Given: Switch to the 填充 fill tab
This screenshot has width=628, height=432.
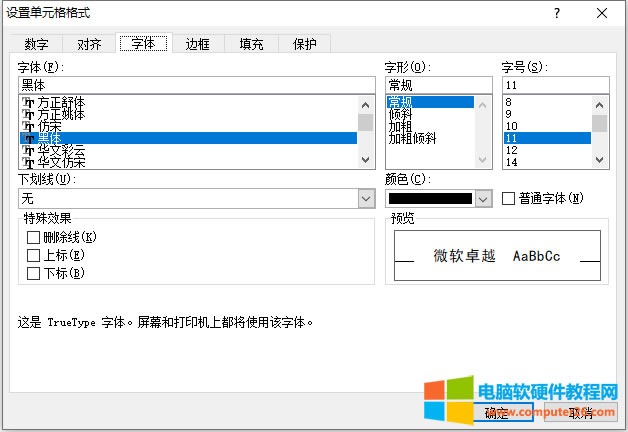Looking at the screenshot, I should point(251,44).
